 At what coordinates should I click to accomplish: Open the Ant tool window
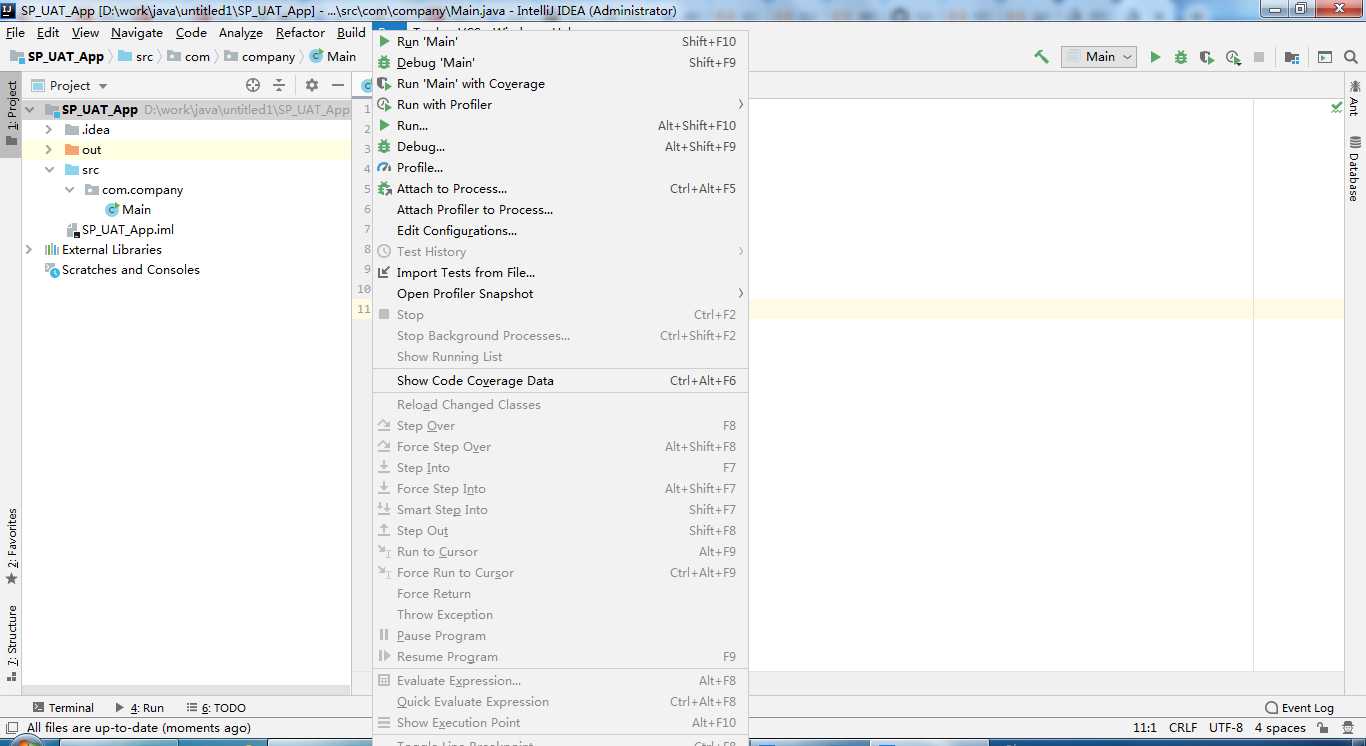coord(1354,98)
